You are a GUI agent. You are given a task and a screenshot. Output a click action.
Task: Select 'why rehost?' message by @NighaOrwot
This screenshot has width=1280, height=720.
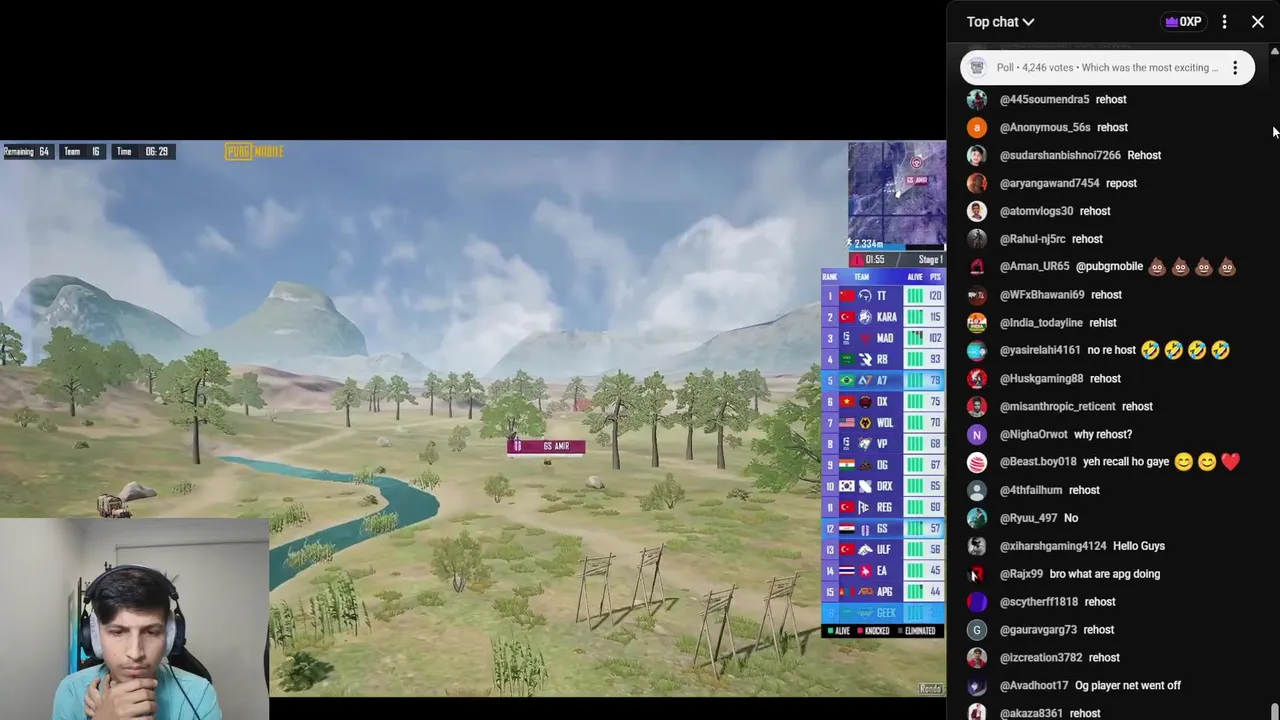[1103, 434]
